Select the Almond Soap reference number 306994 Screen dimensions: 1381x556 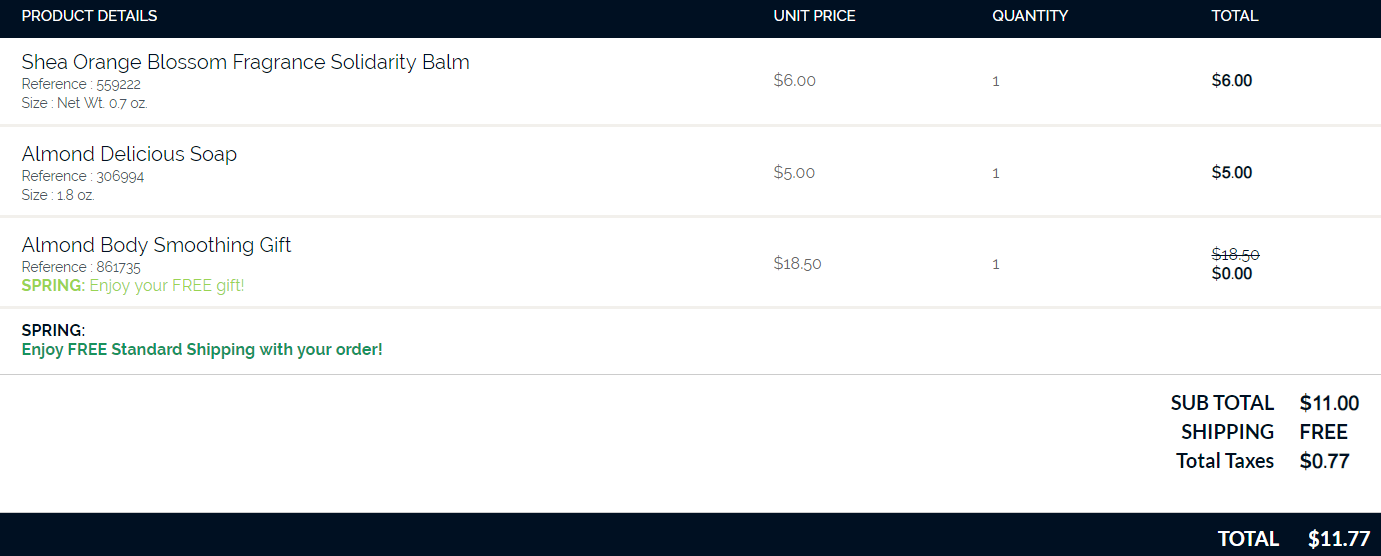(120, 176)
